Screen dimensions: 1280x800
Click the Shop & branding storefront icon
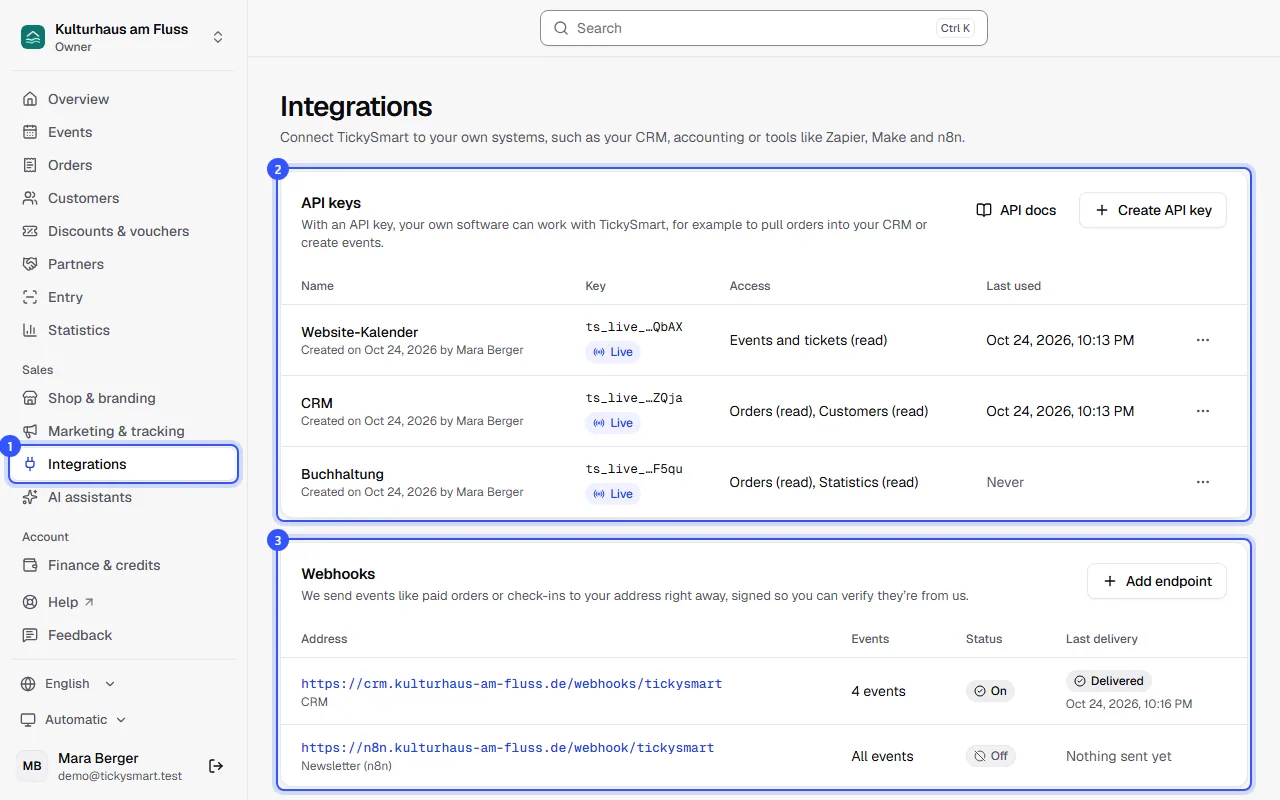coord(30,398)
